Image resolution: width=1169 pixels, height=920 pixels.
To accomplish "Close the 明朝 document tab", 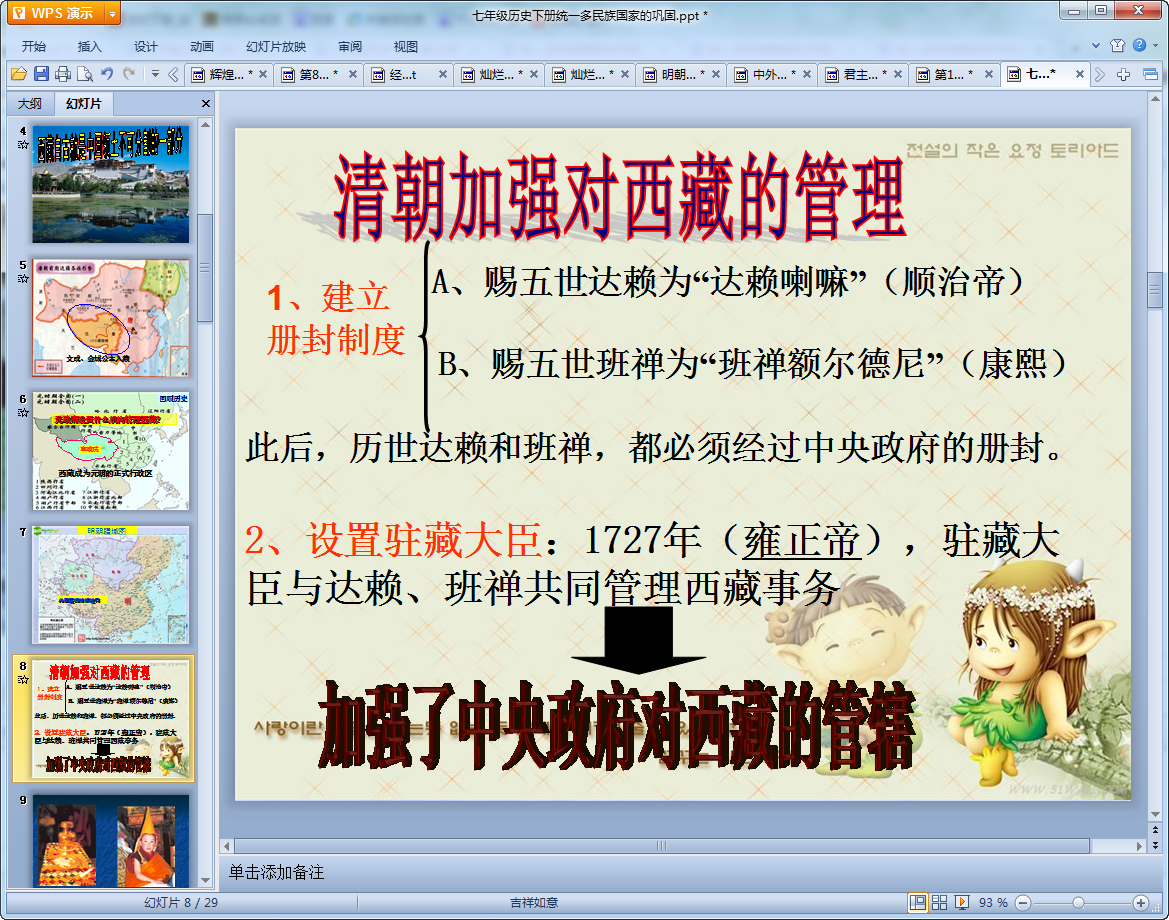I will (716, 74).
